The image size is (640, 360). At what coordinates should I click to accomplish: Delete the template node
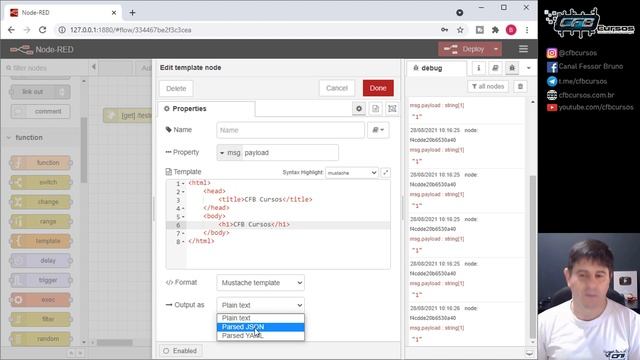pos(176,89)
